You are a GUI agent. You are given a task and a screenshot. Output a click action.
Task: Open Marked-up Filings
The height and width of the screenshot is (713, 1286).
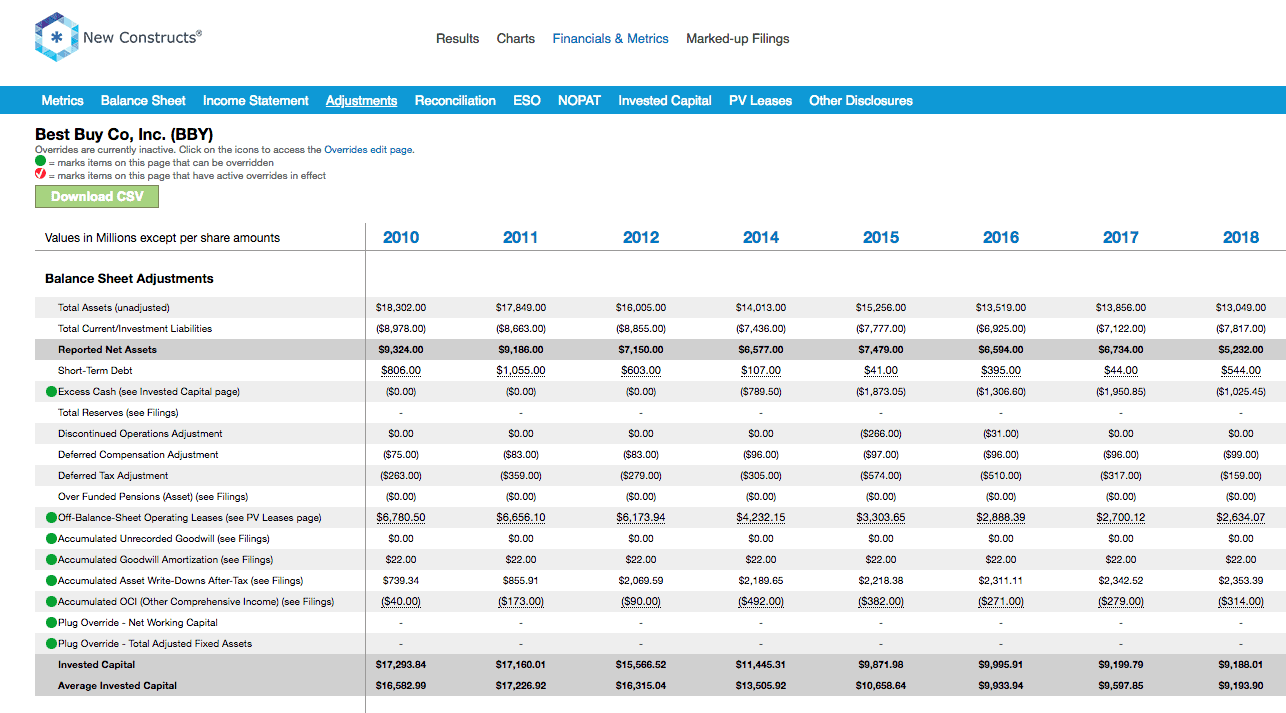[x=738, y=39]
